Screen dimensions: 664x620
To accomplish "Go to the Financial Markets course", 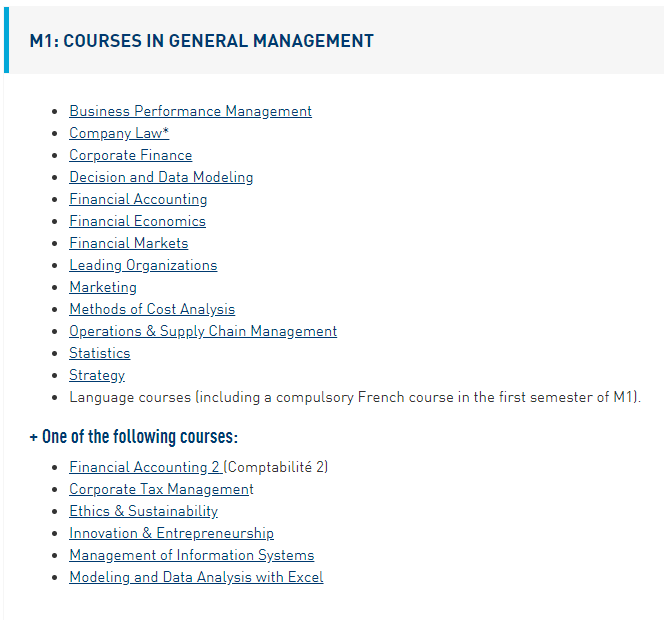I will tap(128, 243).
